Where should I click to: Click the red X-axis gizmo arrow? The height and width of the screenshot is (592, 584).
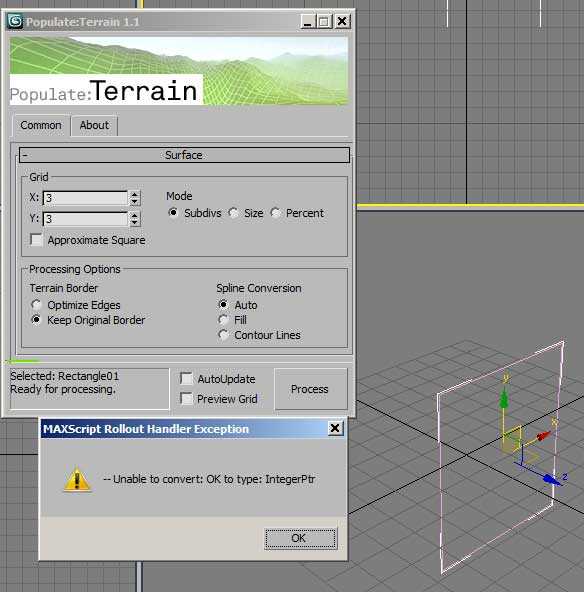click(x=543, y=436)
